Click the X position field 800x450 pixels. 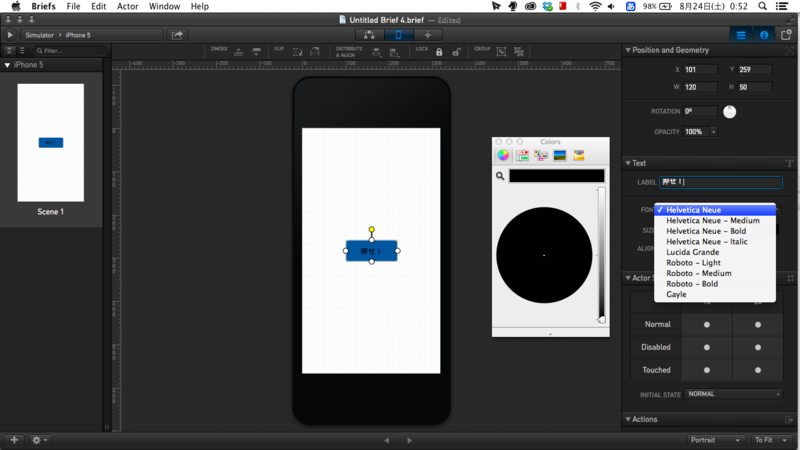point(700,69)
